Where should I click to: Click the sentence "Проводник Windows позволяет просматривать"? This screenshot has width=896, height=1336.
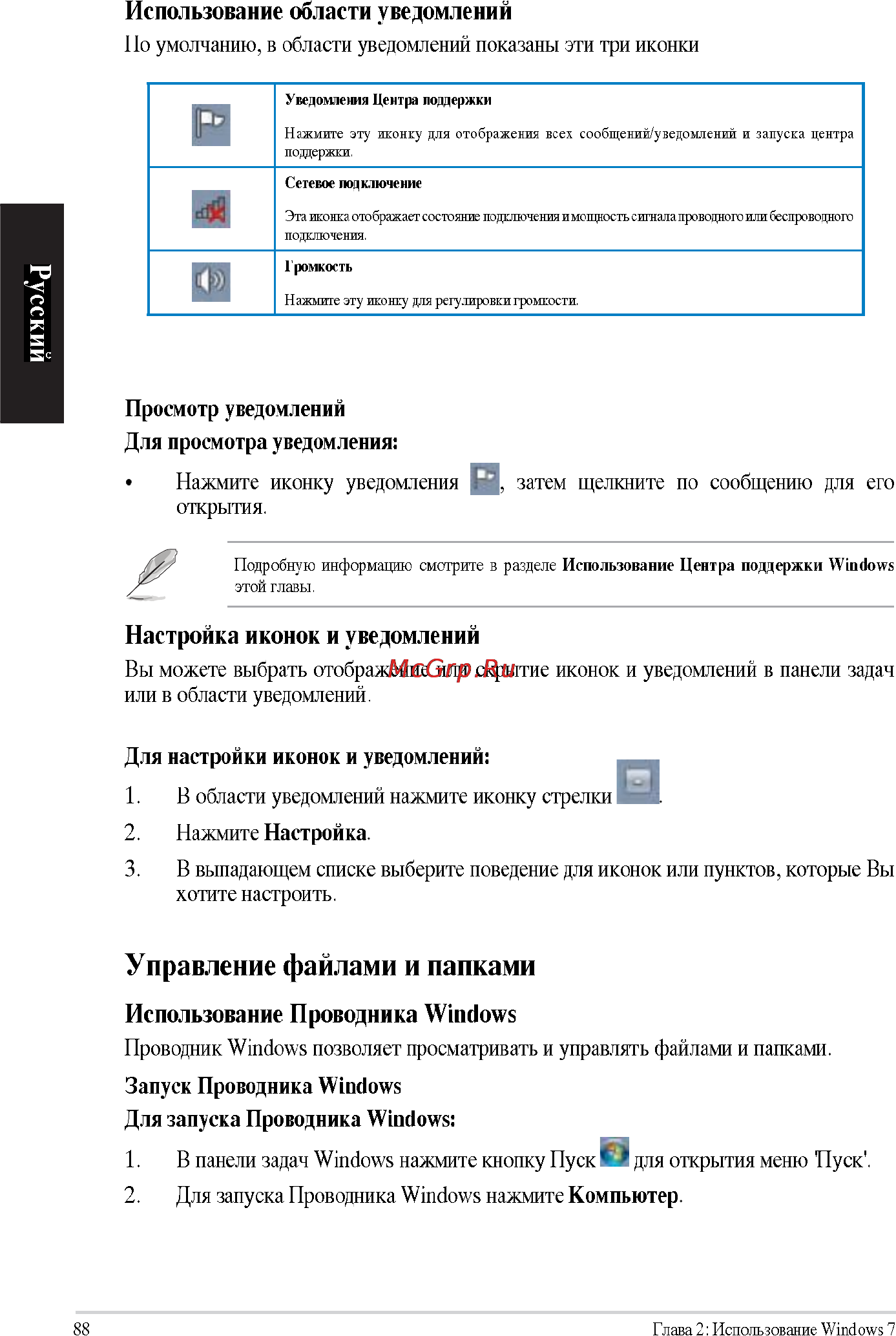point(478,1047)
